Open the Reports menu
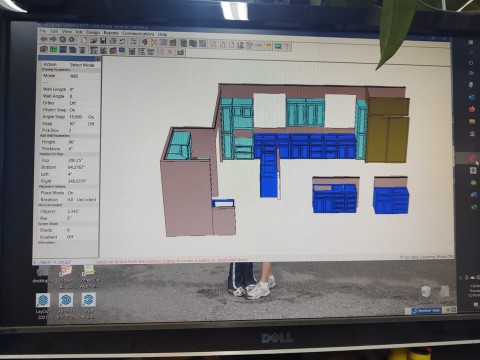 (111, 33)
